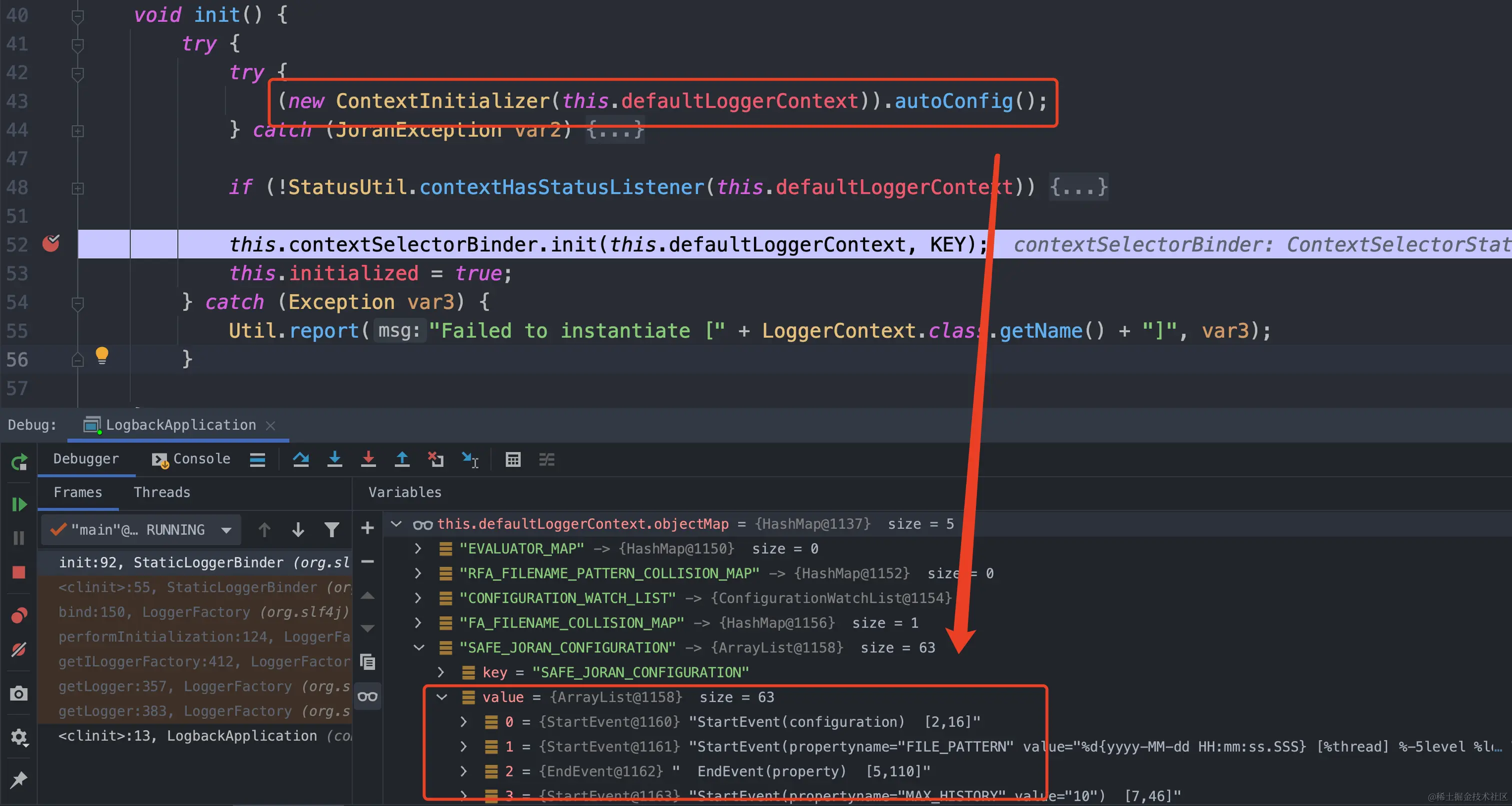The width and height of the screenshot is (1512, 806).
Task: Click the Step Over toolbar icon
Action: tap(301, 459)
